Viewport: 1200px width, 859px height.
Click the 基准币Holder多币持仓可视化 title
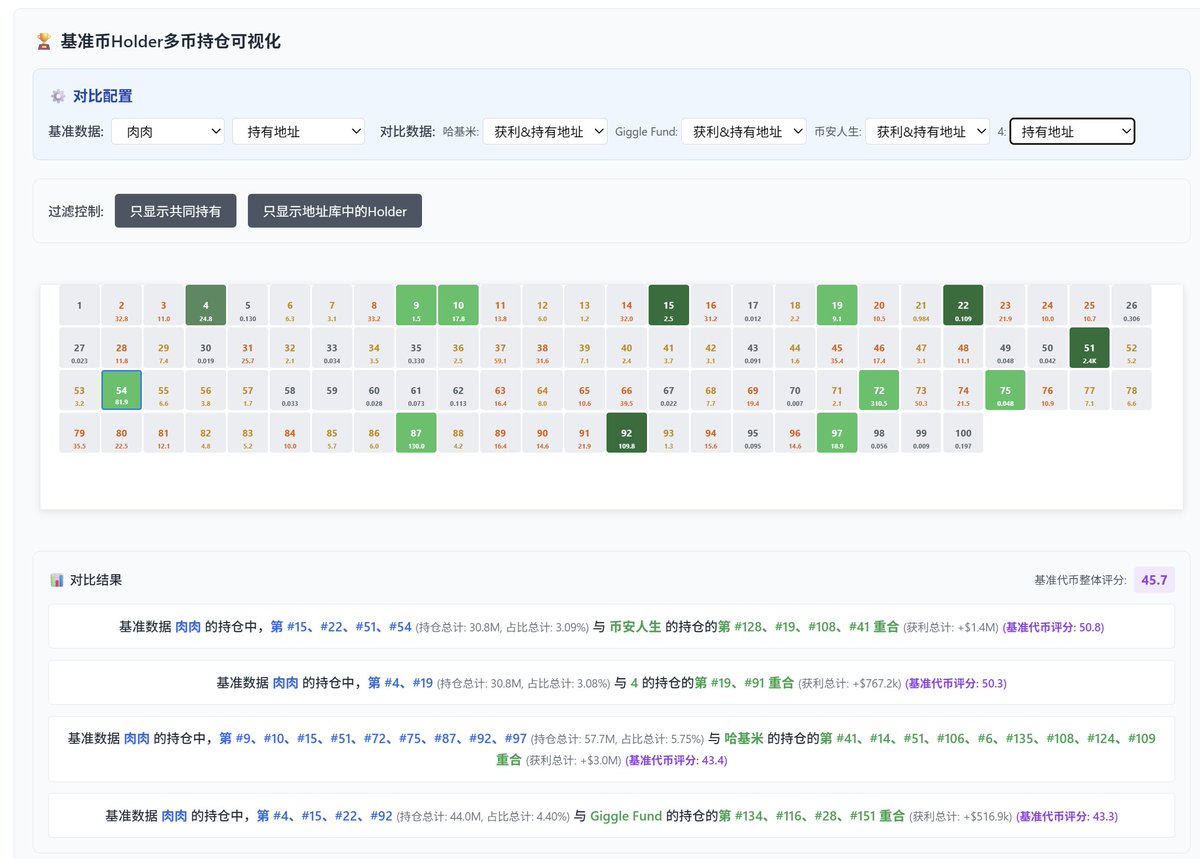coord(171,41)
